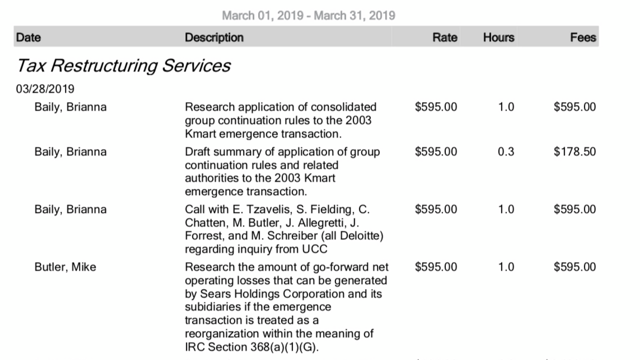Click the Fees column header

pyautogui.click(x=583, y=38)
